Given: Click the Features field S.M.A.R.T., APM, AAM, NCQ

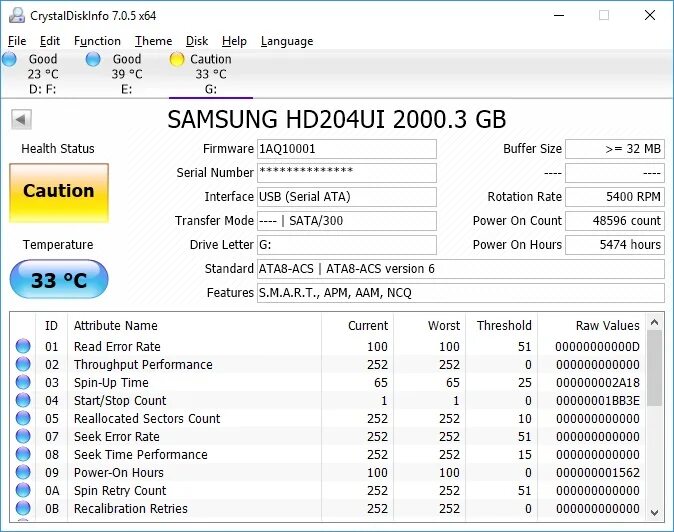Looking at the screenshot, I should coord(461,293).
